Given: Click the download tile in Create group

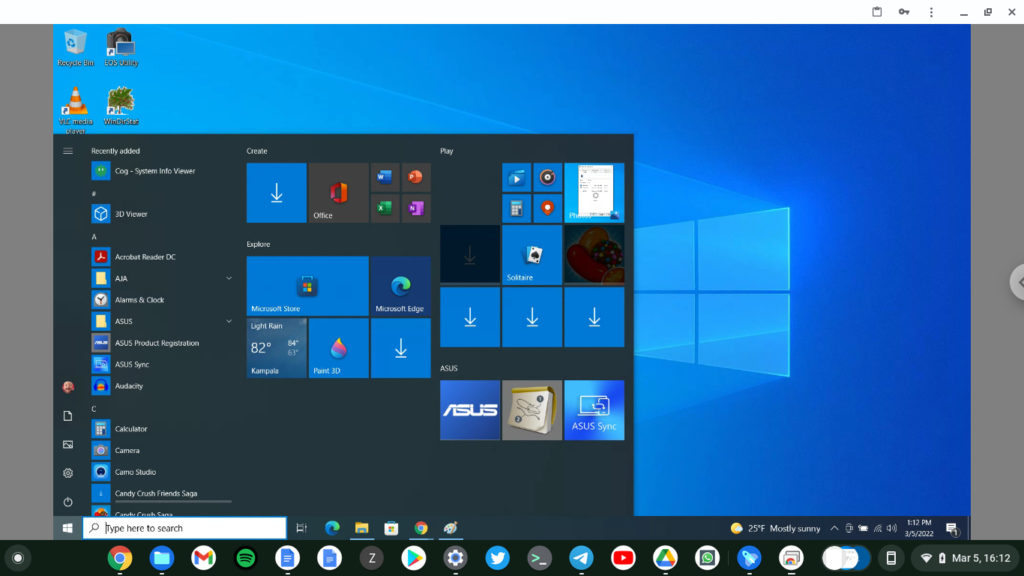Looking at the screenshot, I should [x=276, y=193].
